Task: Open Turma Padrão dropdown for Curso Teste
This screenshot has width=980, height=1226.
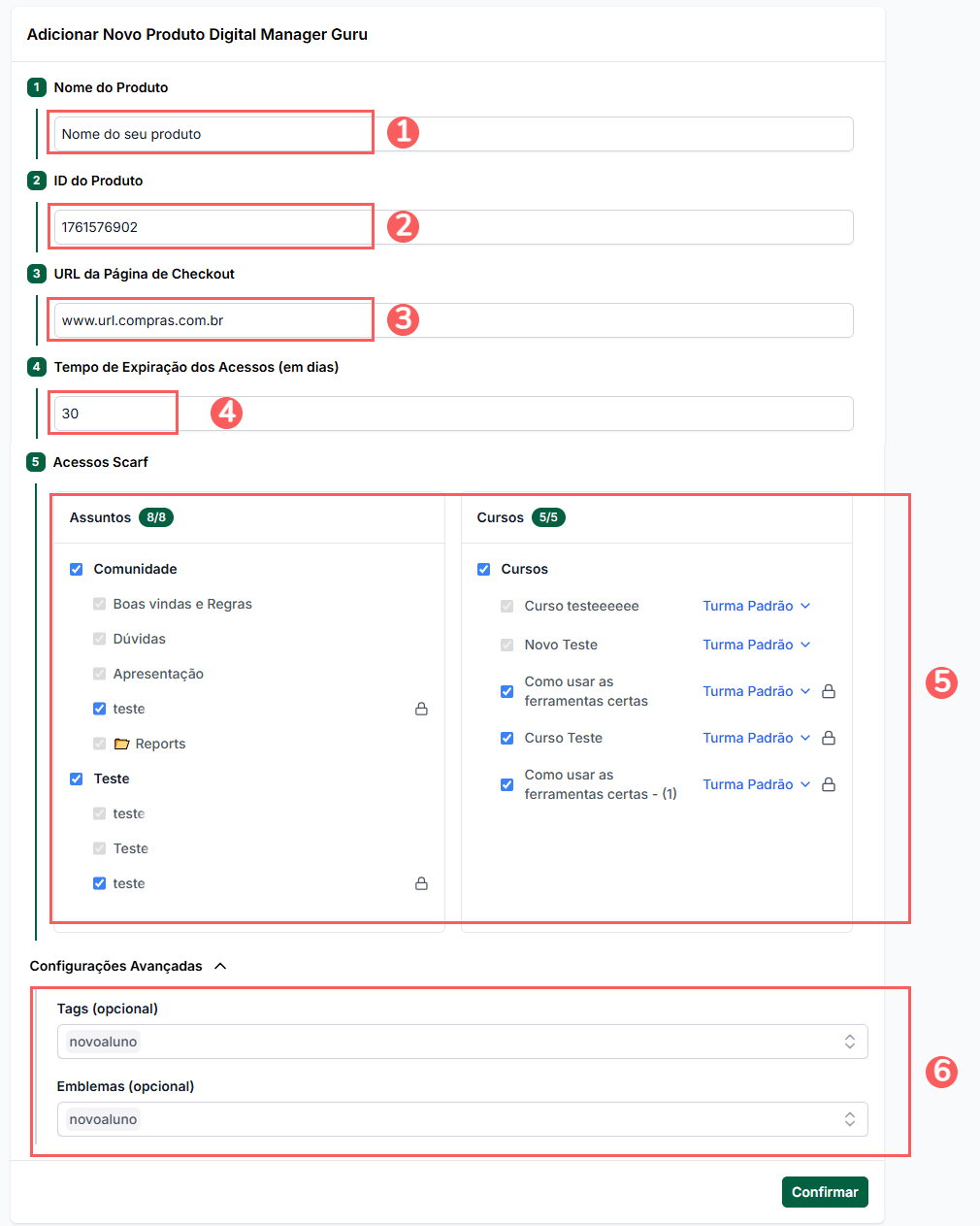Action: pos(756,738)
